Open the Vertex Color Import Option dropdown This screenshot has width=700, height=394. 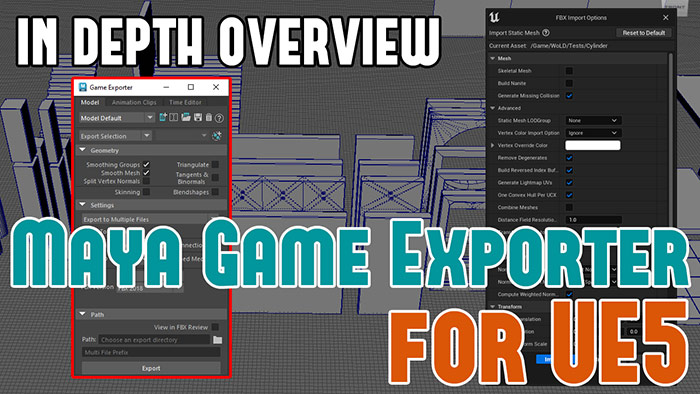[593, 133]
